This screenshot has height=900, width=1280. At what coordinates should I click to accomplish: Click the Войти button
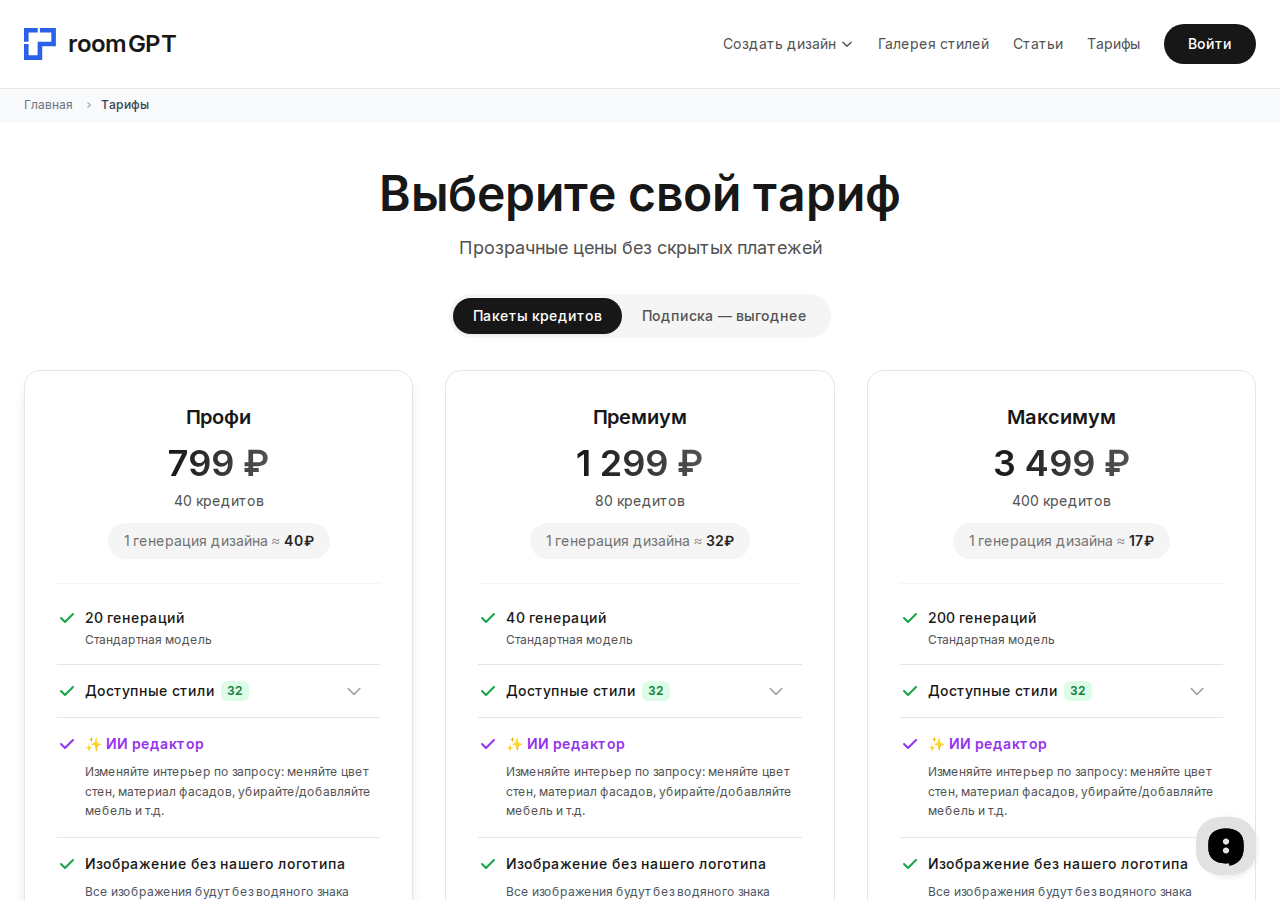[1210, 44]
